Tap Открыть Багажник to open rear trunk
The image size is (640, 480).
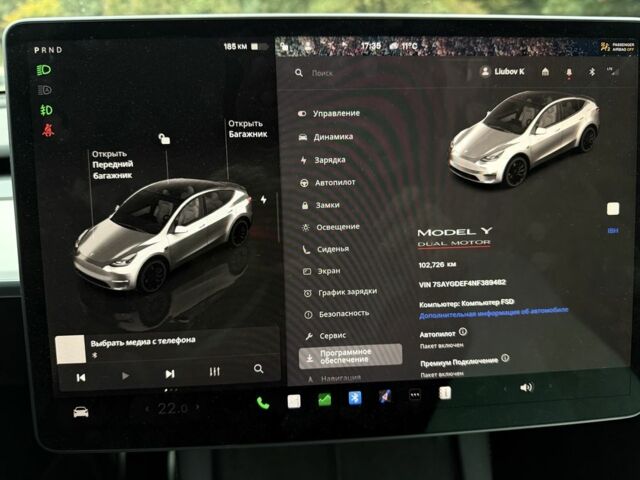pyautogui.click(x=245, y=128)
